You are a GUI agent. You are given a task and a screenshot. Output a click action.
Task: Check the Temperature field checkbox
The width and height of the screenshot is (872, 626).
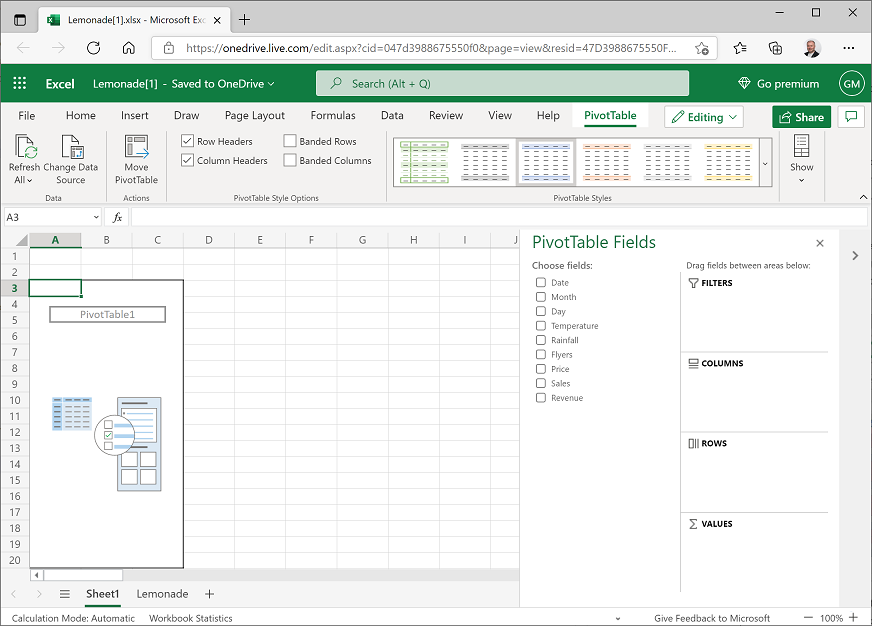tap(539, 325)
